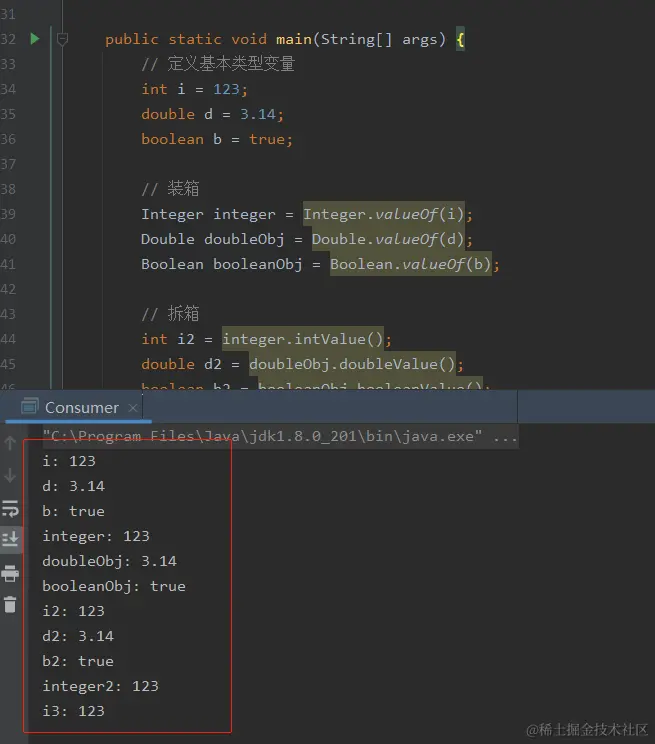
Task: Click Integer.valueOf(i) expression
Action: (384, 214)
